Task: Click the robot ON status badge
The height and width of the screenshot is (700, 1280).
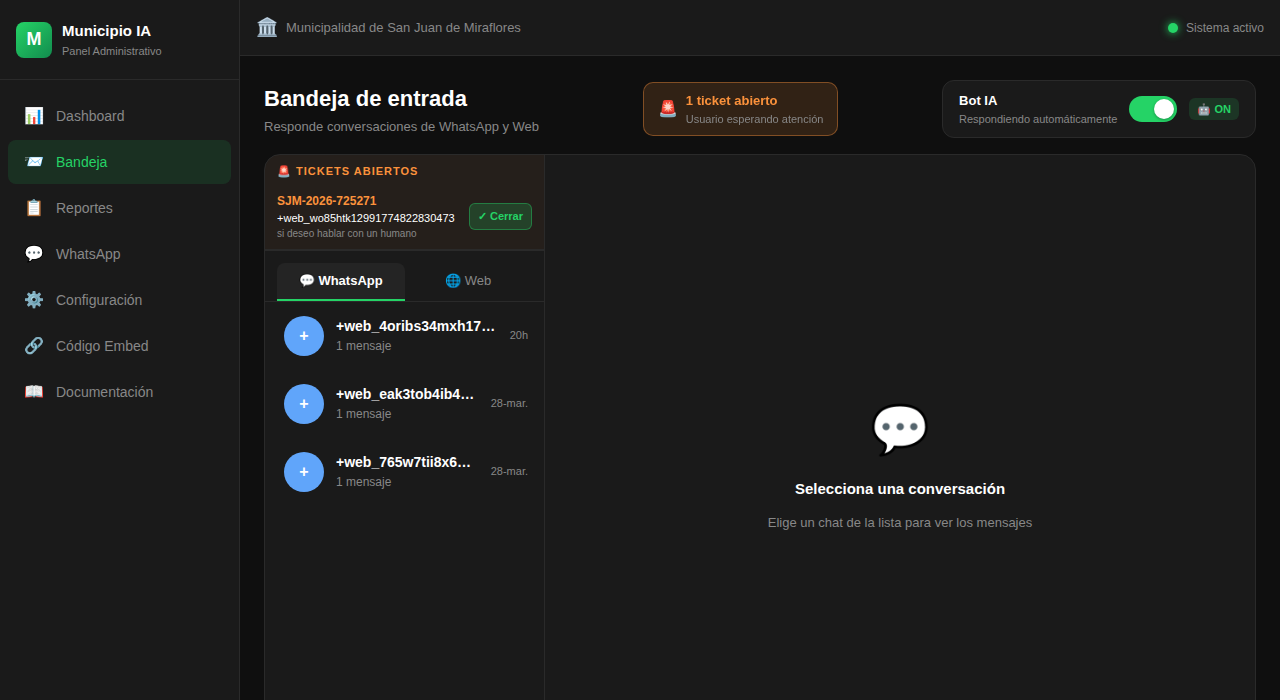Action: (x=1213, y=109)
